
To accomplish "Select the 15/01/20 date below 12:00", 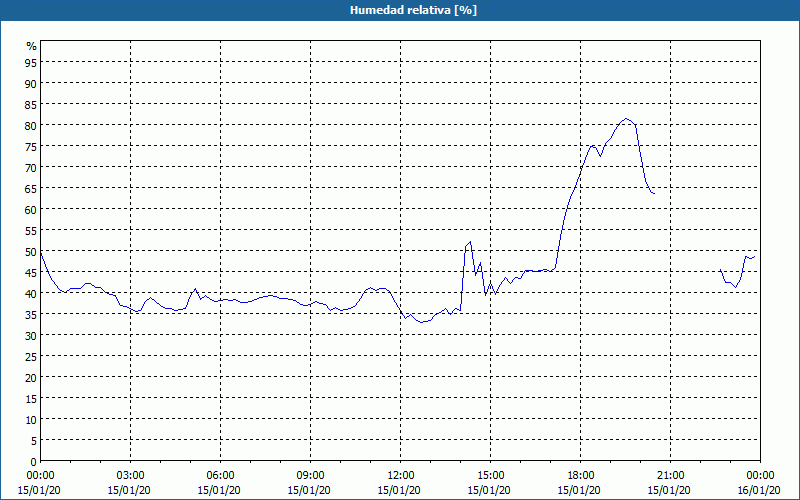I will coord(399,490).
